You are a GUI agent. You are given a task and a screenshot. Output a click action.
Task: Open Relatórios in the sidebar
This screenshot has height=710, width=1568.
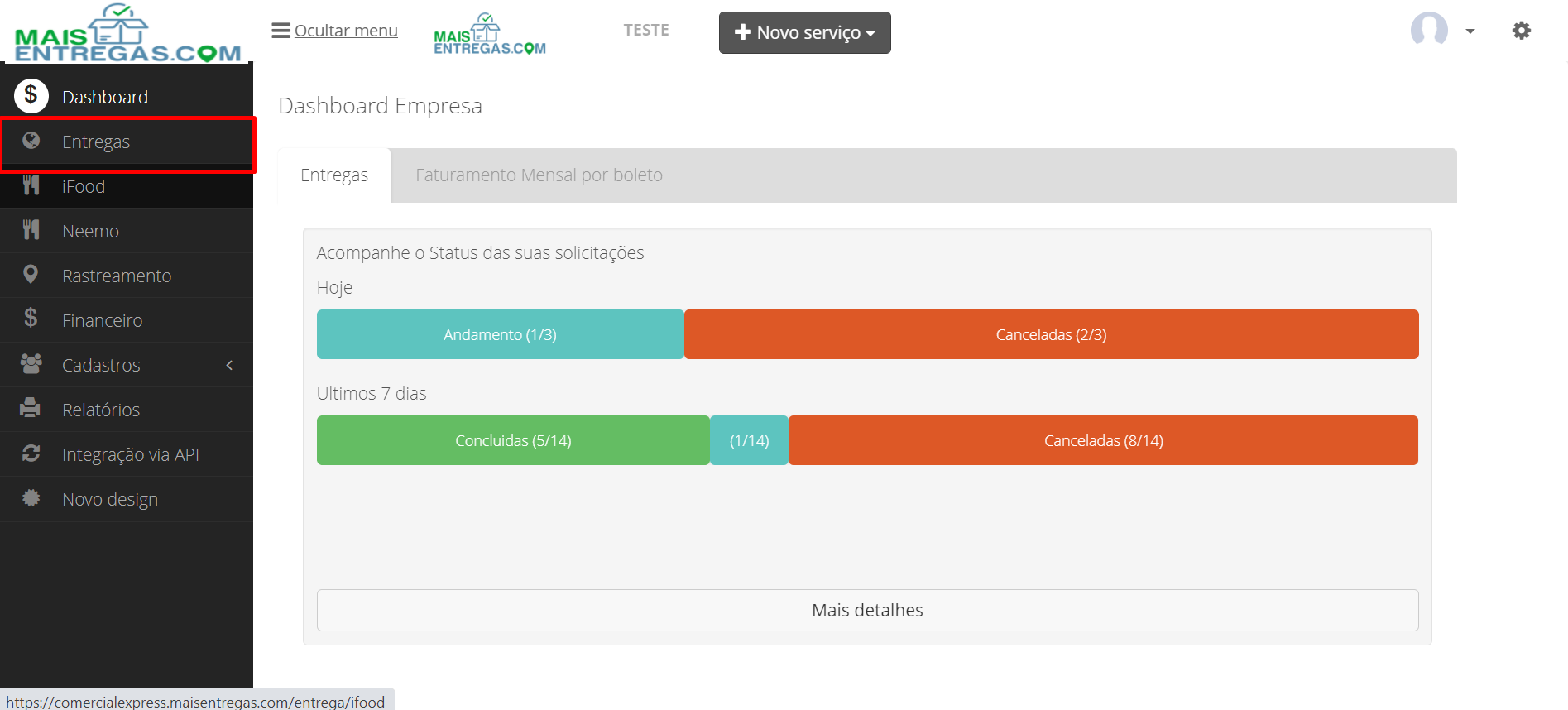127,410
